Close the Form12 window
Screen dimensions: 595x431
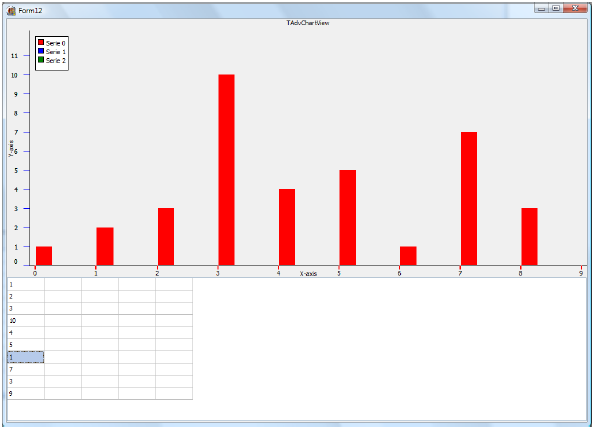click(575, 8)
